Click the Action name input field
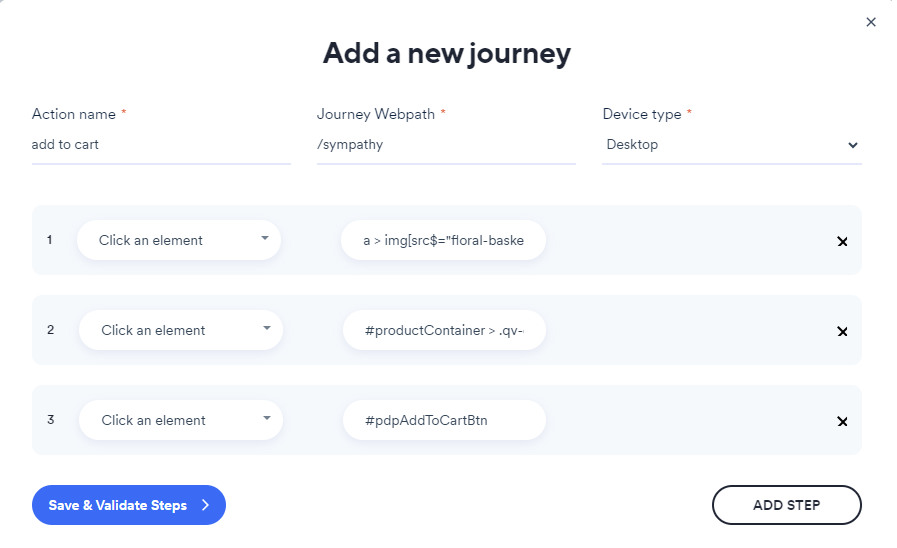Image resolution: width=897 pixels, height=548 pixels. tap(161, 145)
